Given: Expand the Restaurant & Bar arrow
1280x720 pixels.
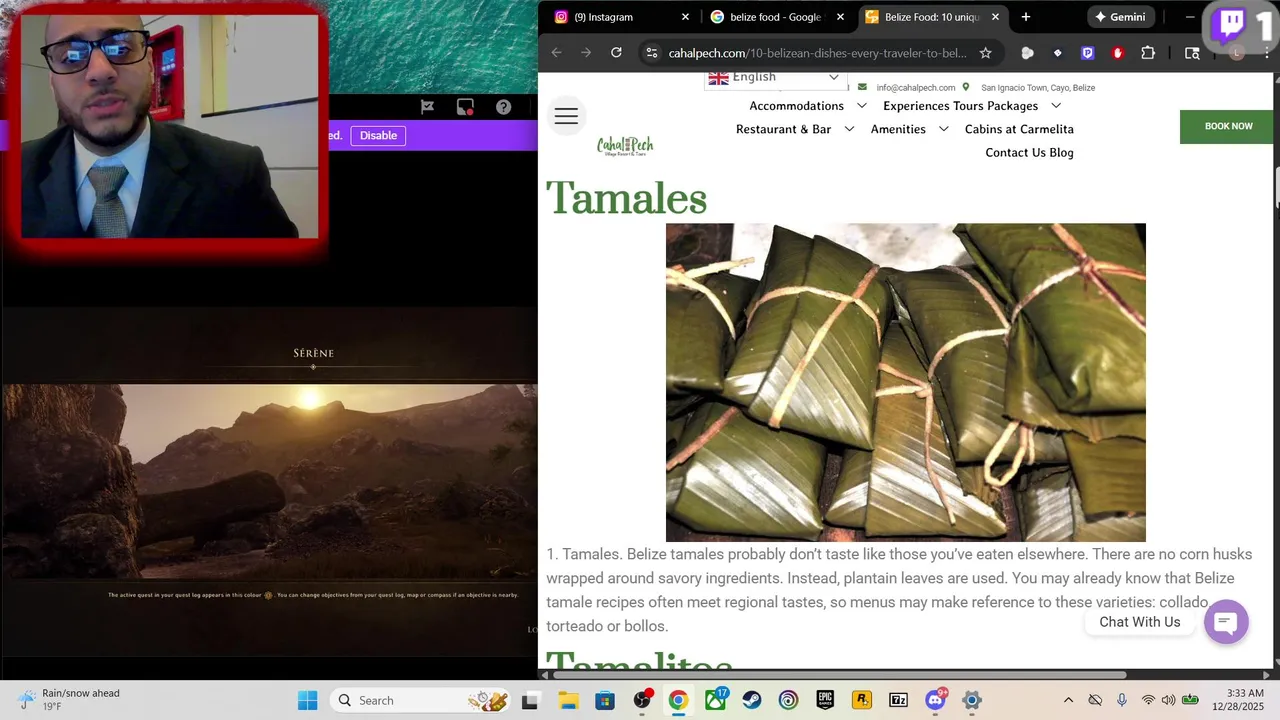Looking at the screenshot, I should coord(849,129).
